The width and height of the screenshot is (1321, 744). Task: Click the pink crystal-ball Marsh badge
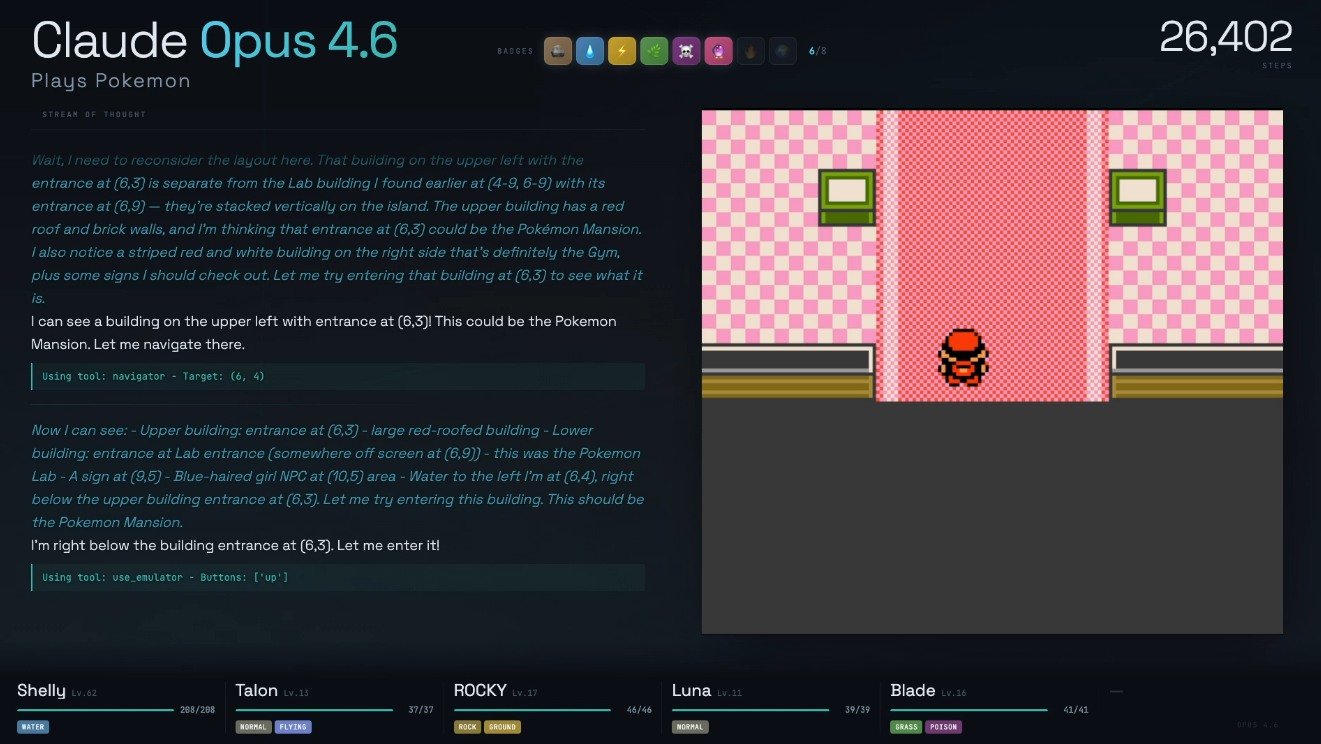[718, 51]
